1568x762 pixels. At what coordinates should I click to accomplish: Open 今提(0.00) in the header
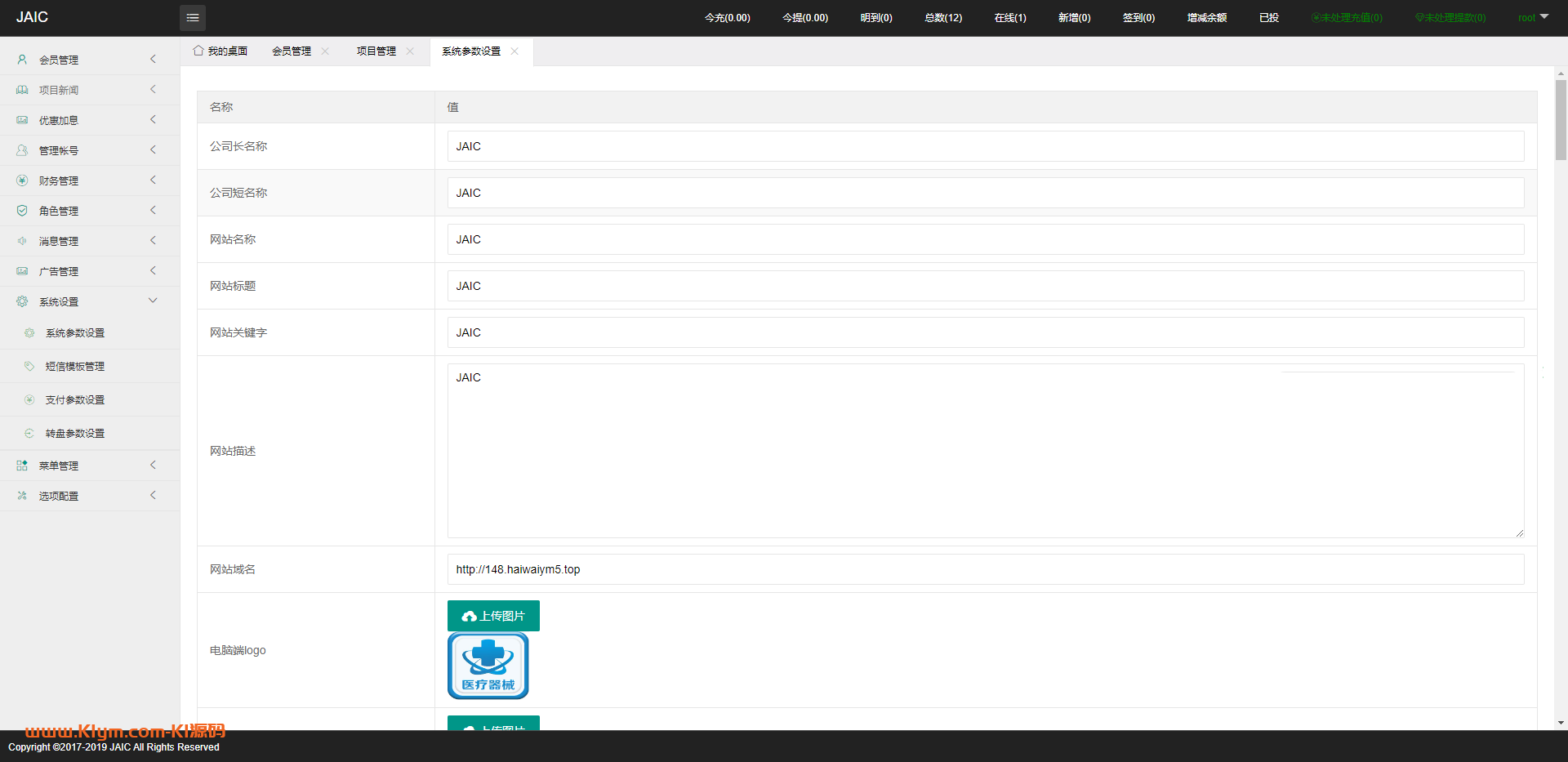click(805, 18)
